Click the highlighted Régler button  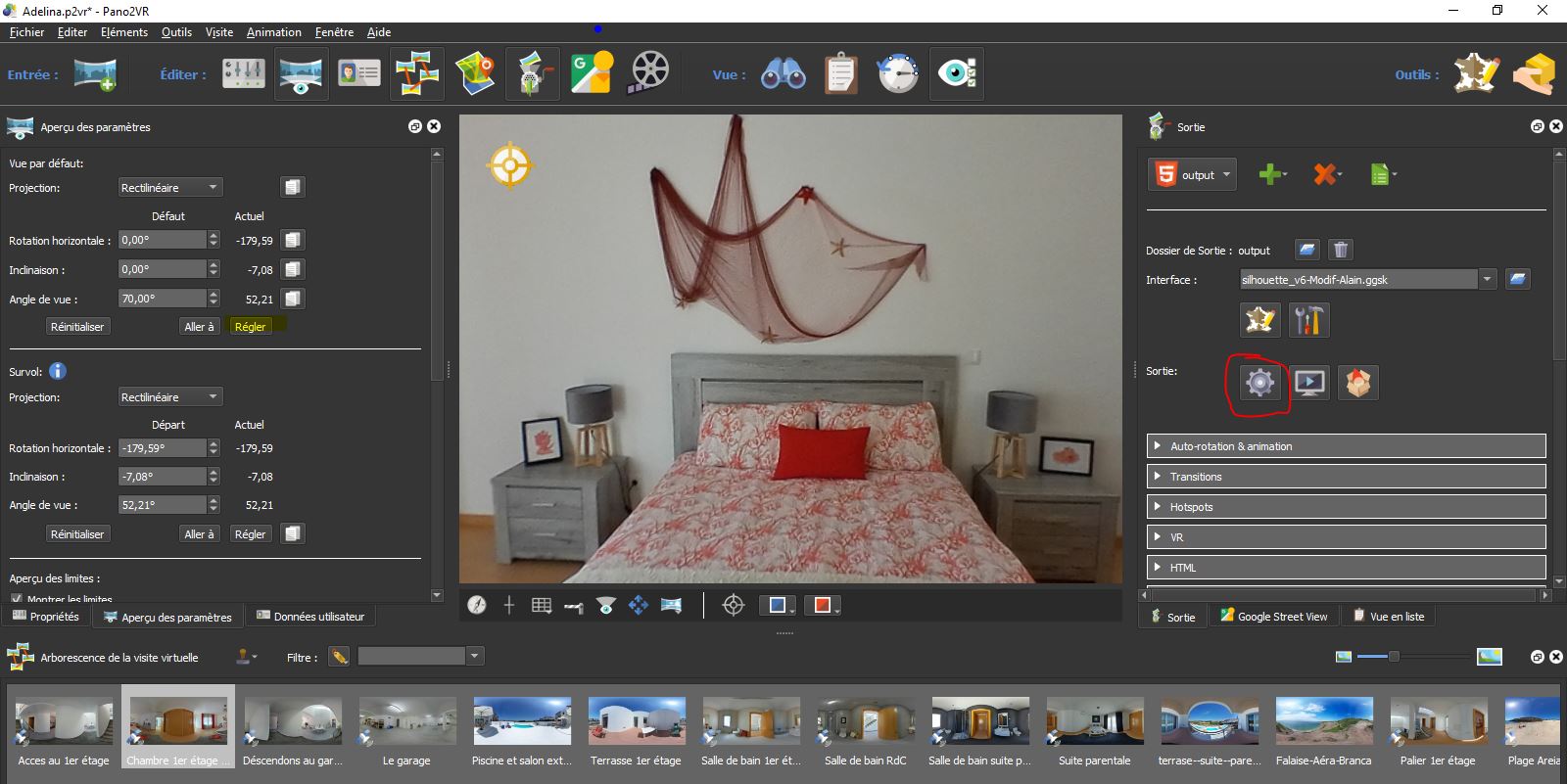pyautogui.click(x=250, y=326)
